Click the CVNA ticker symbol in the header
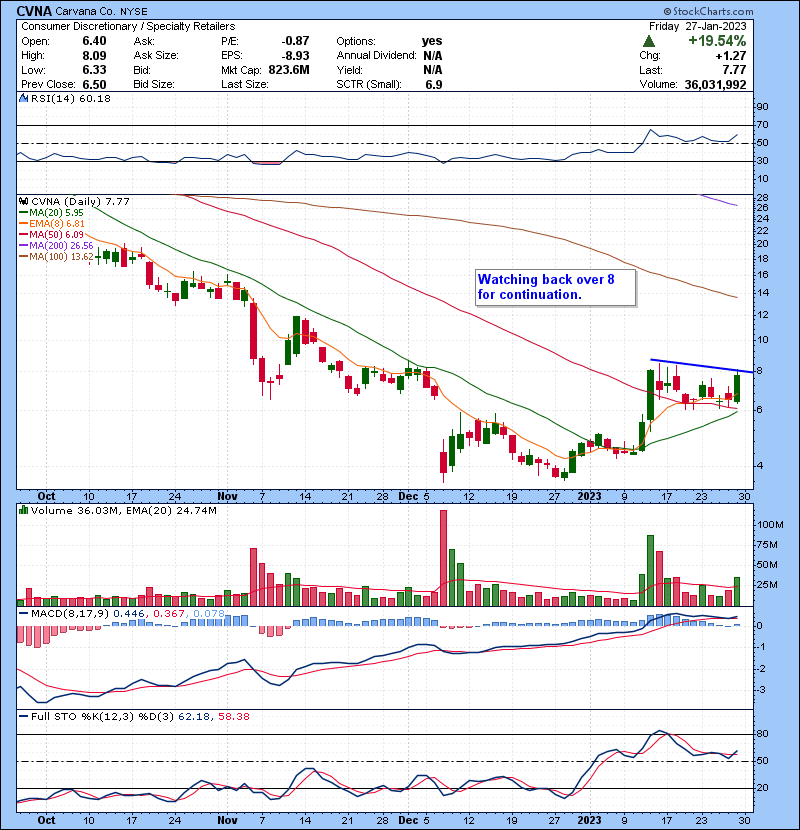This screenshot has width=800, height=830. point(34,11)
